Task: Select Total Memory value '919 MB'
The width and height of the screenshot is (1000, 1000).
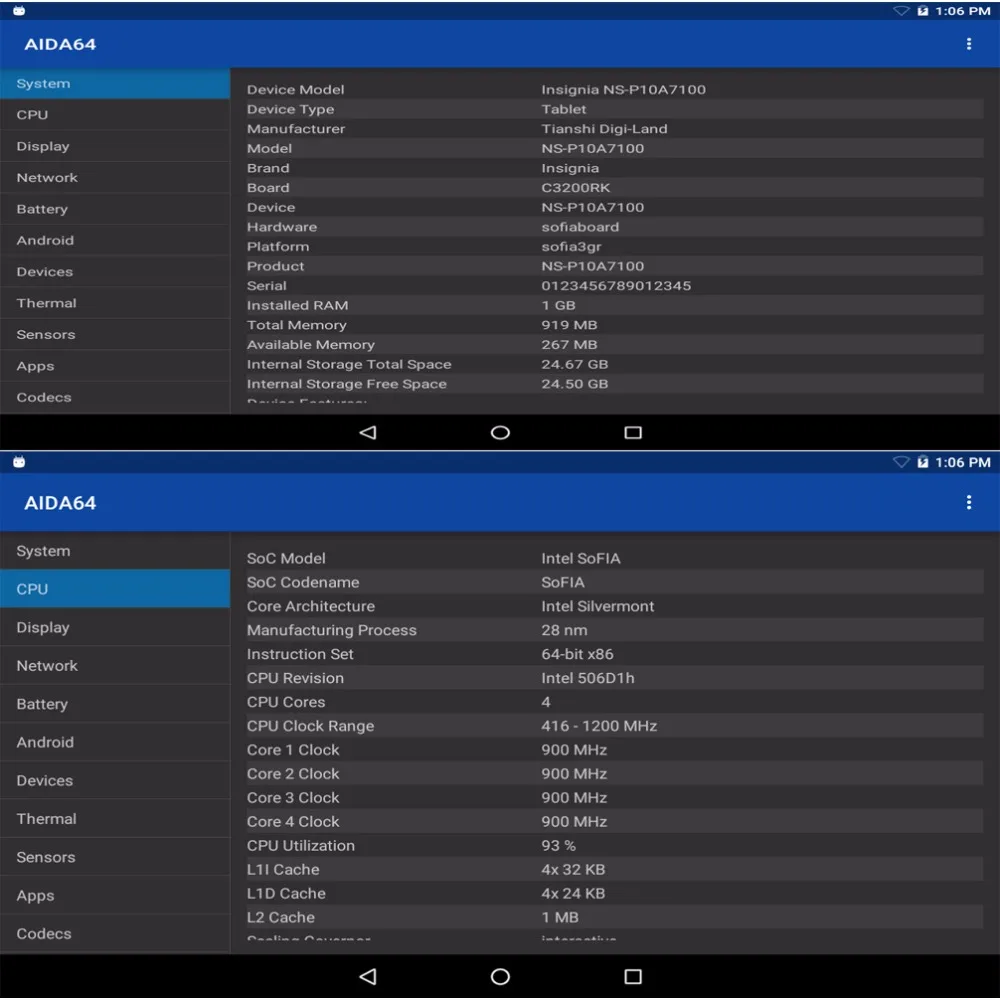Action: 569,325
